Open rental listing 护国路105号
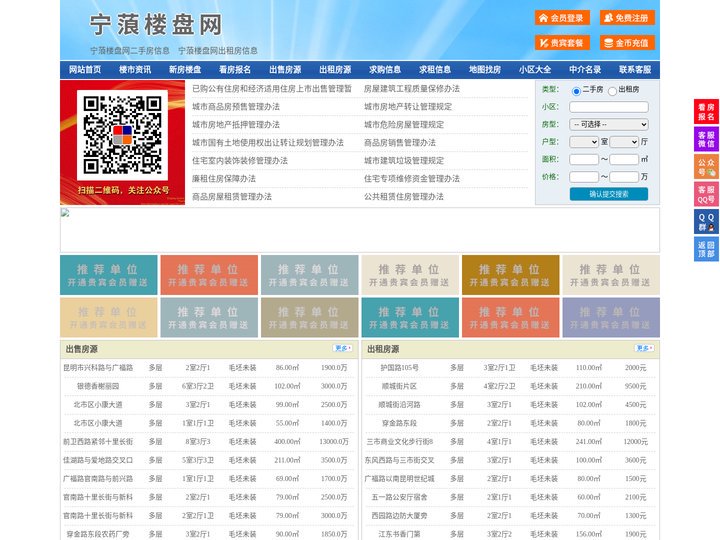This screenshot has width=720, height=540. point(399,368)
